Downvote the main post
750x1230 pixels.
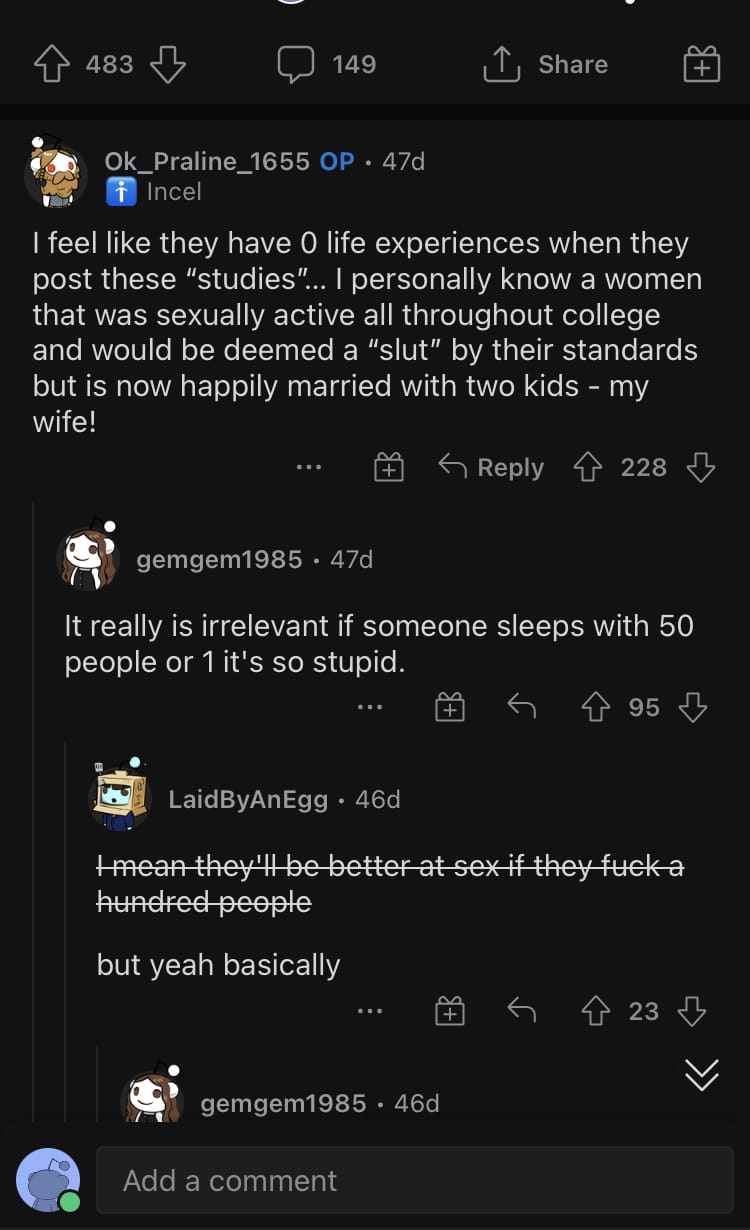coord(167,64)
